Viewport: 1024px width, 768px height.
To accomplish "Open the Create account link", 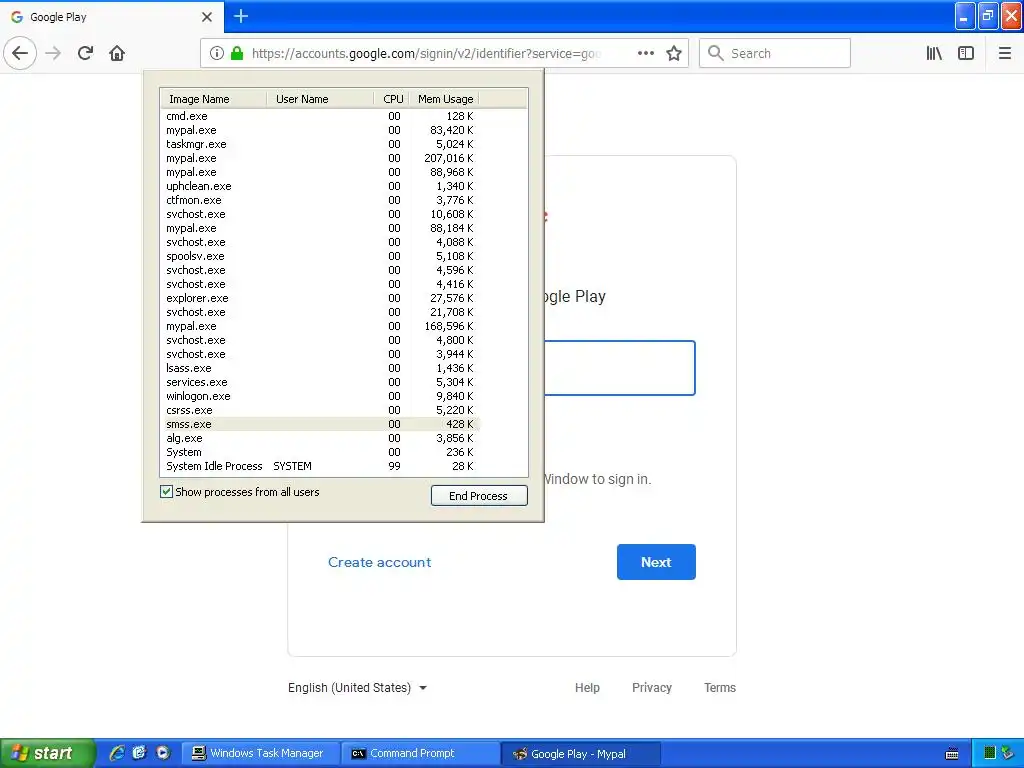I will tap(379, 562).
